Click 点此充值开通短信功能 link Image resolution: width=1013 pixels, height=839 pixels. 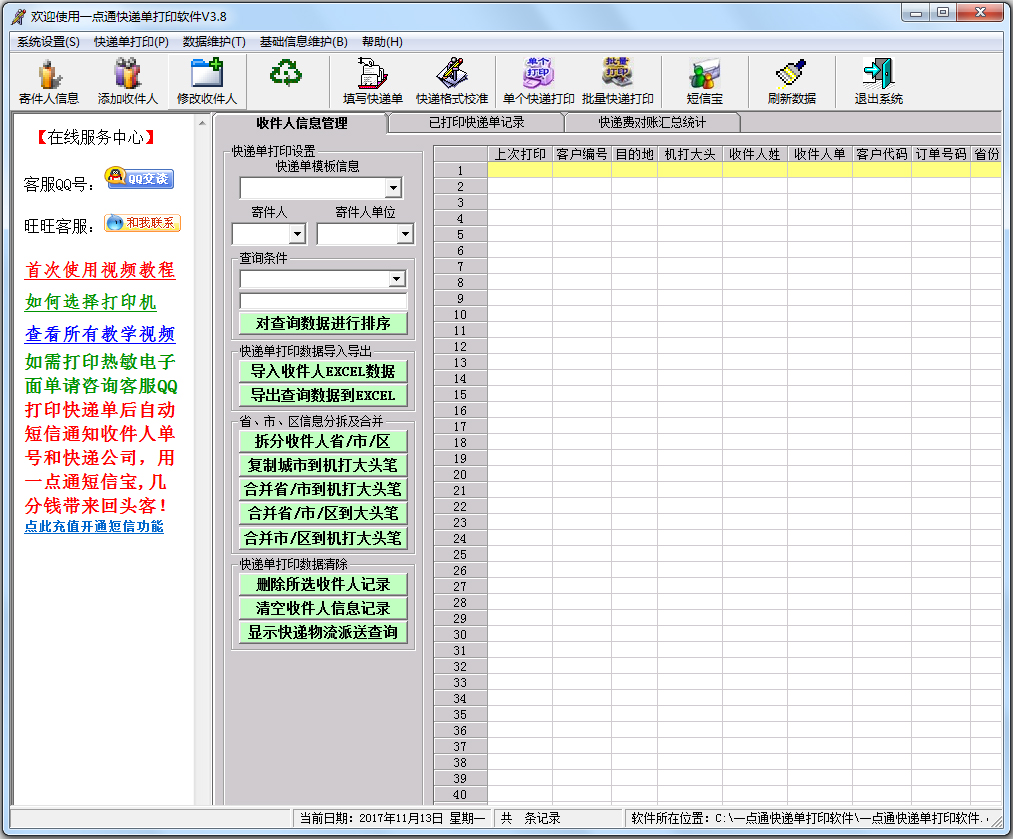tap(94, 526)
